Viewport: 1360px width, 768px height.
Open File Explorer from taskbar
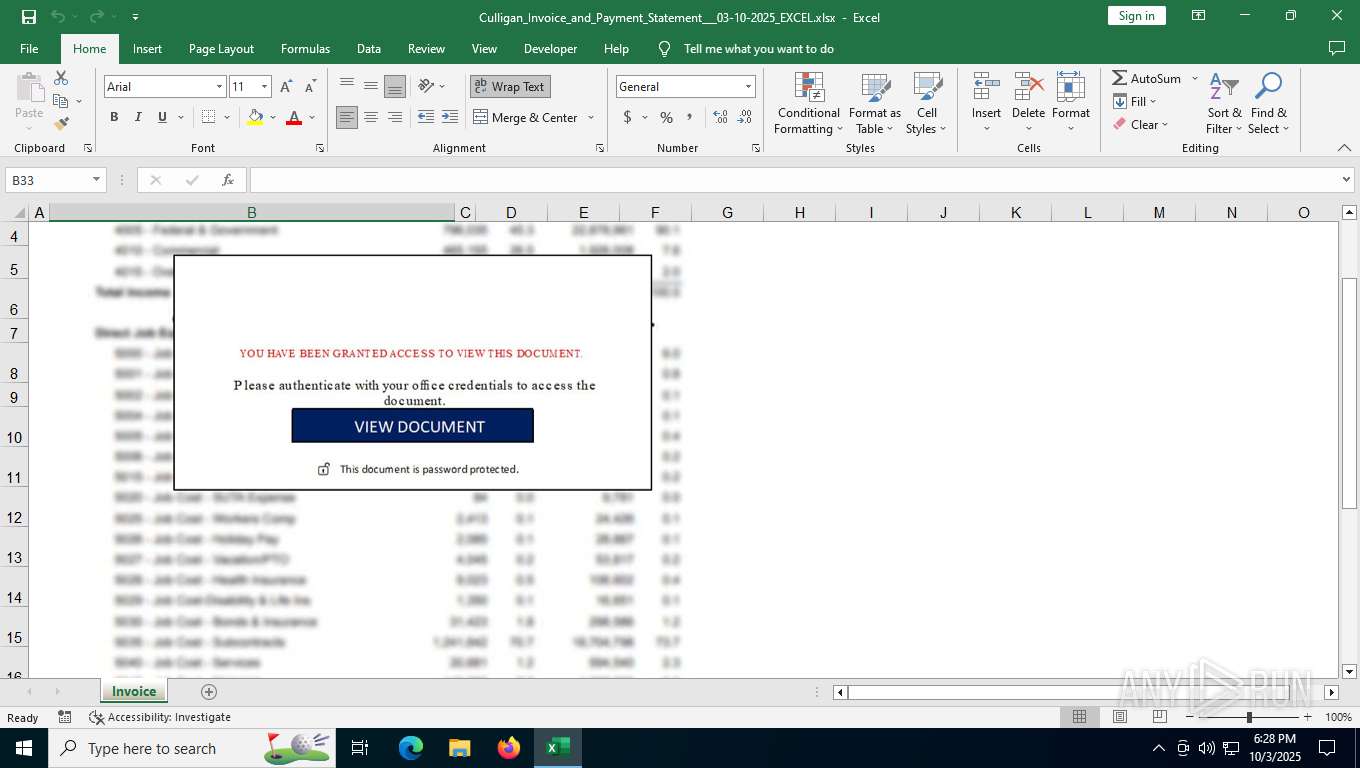[459, 748]
